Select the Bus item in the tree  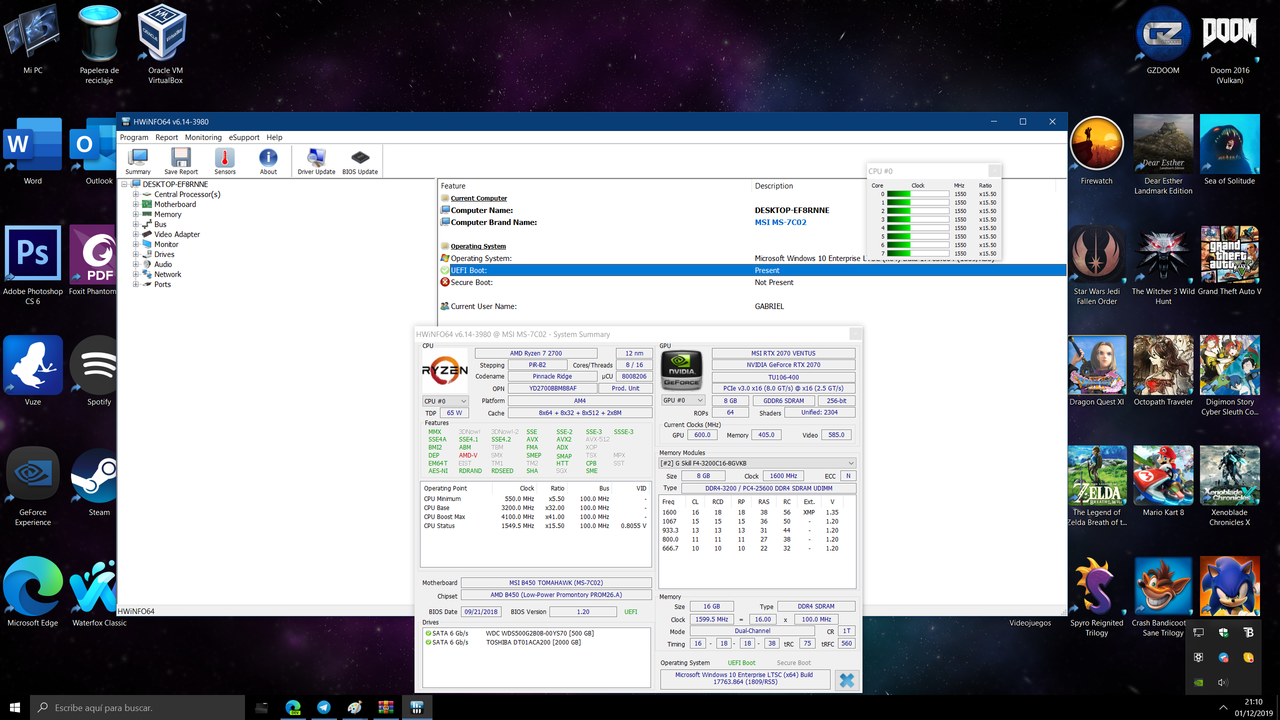pyautogui.click(x=160, y=224)
